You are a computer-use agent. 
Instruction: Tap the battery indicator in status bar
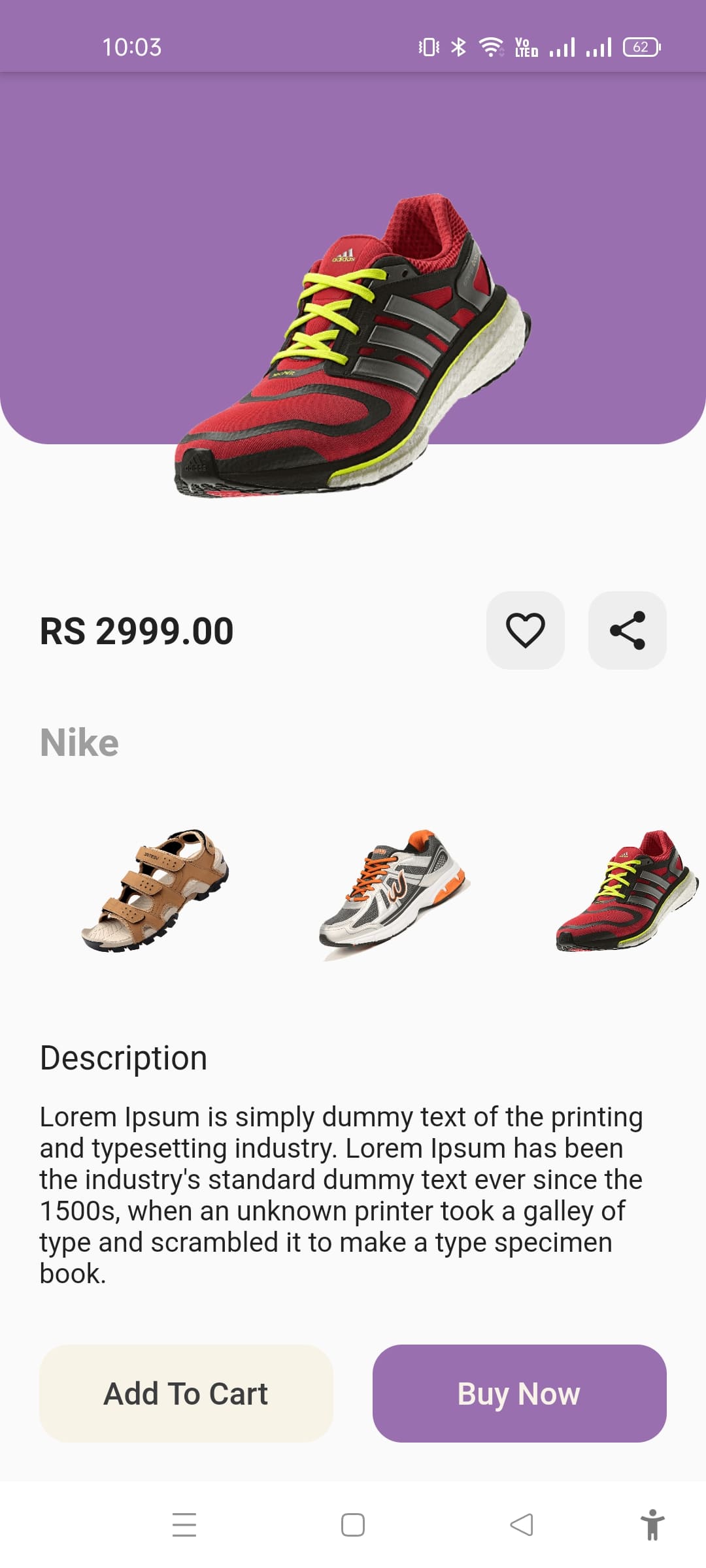pos(641,47)
